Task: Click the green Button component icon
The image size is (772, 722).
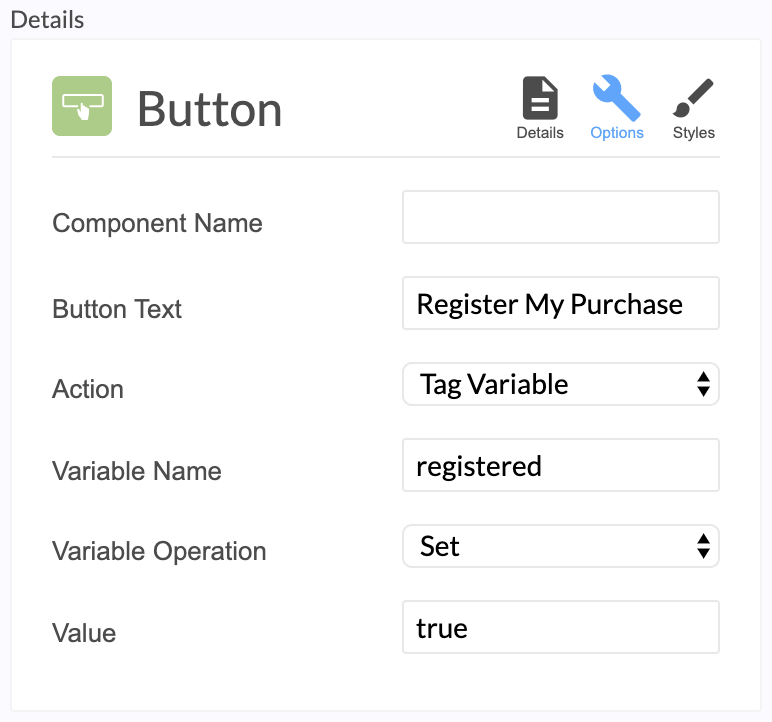Action: 82,106
